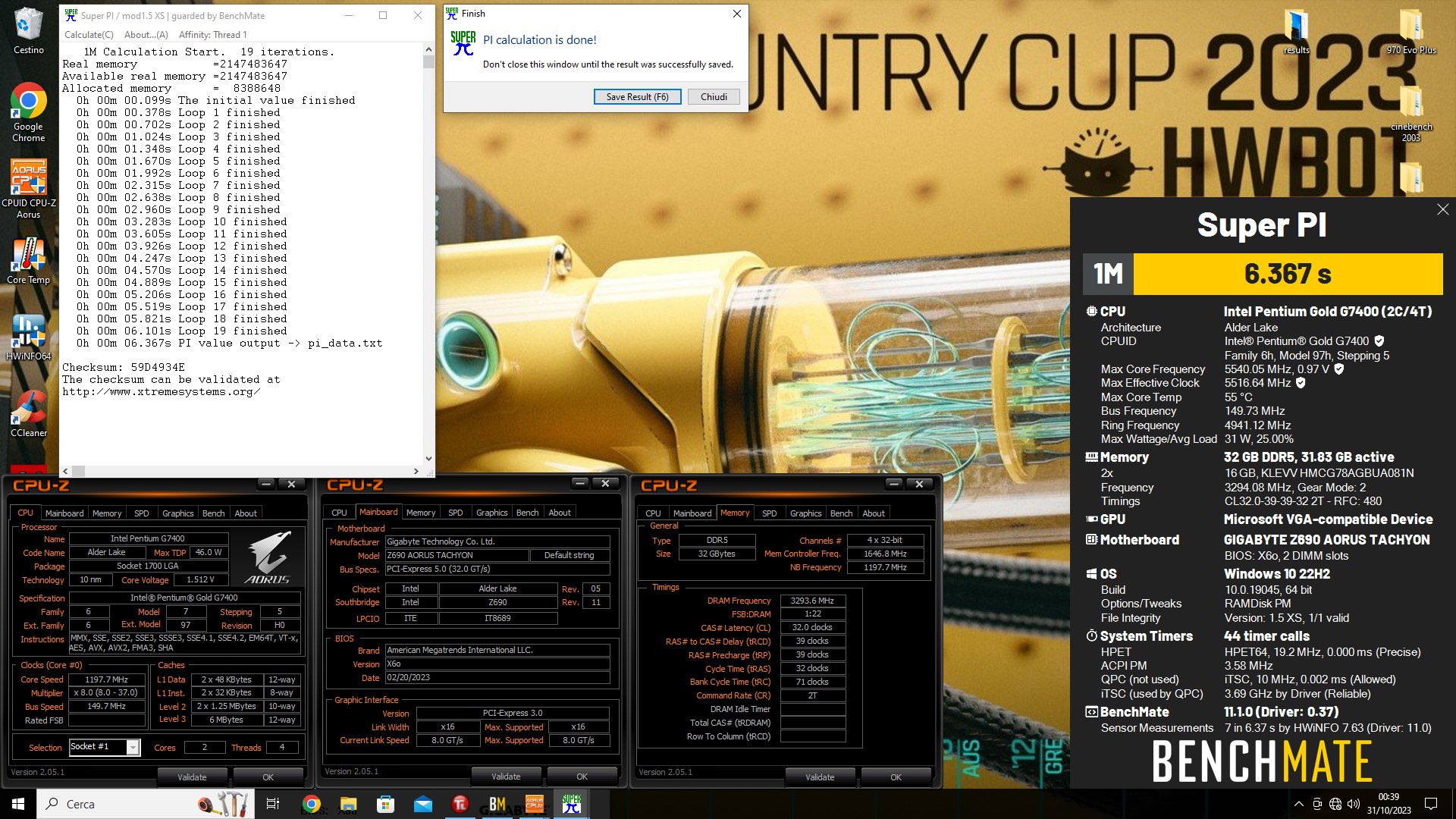This screenshot has height=819, width=1456.
Task: Open Graphics tab in left CPU-Z window
Action: pos(178,513)
